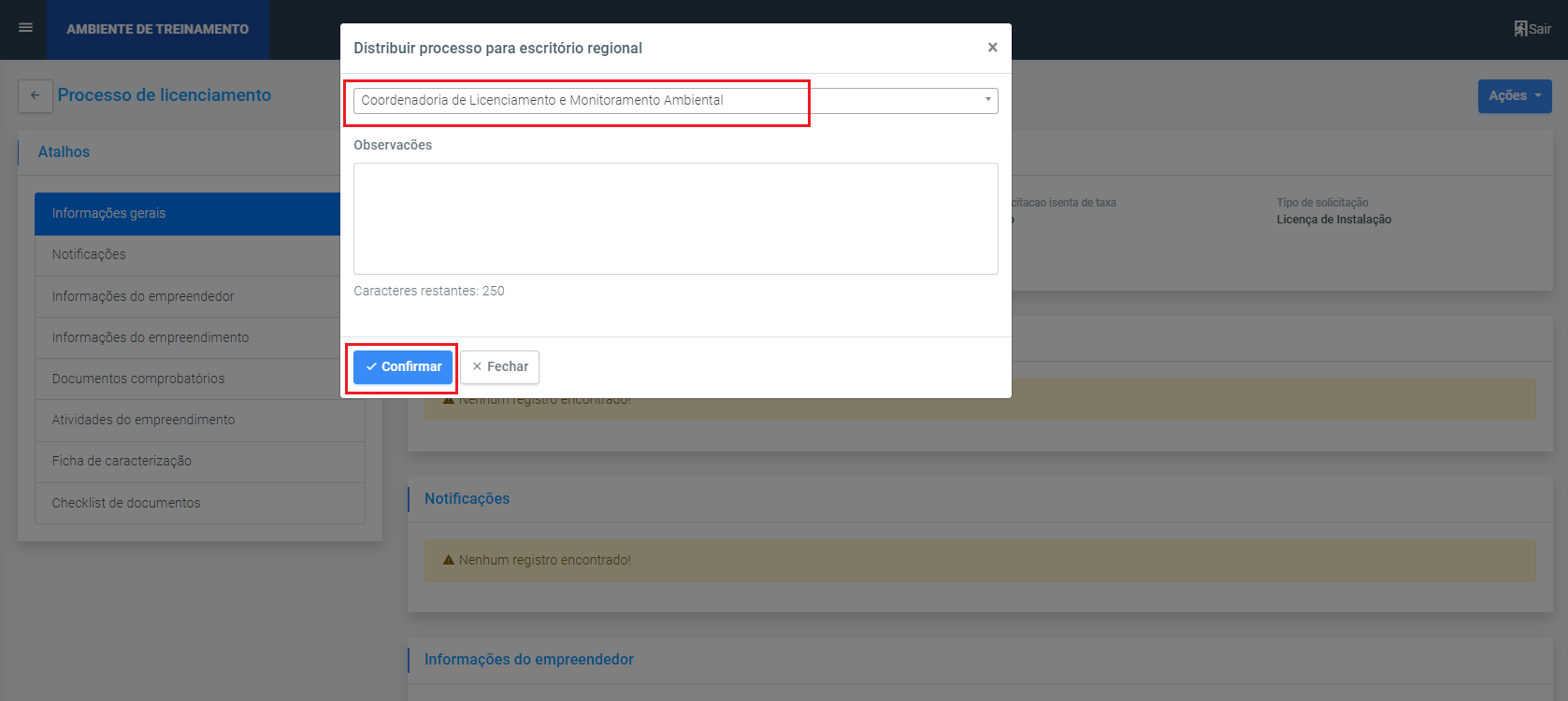Viewport: 1568px width, 701px height.
Task: Click the AMBIENTE DE TREINAMENTO header label
Action: [157, 29]
